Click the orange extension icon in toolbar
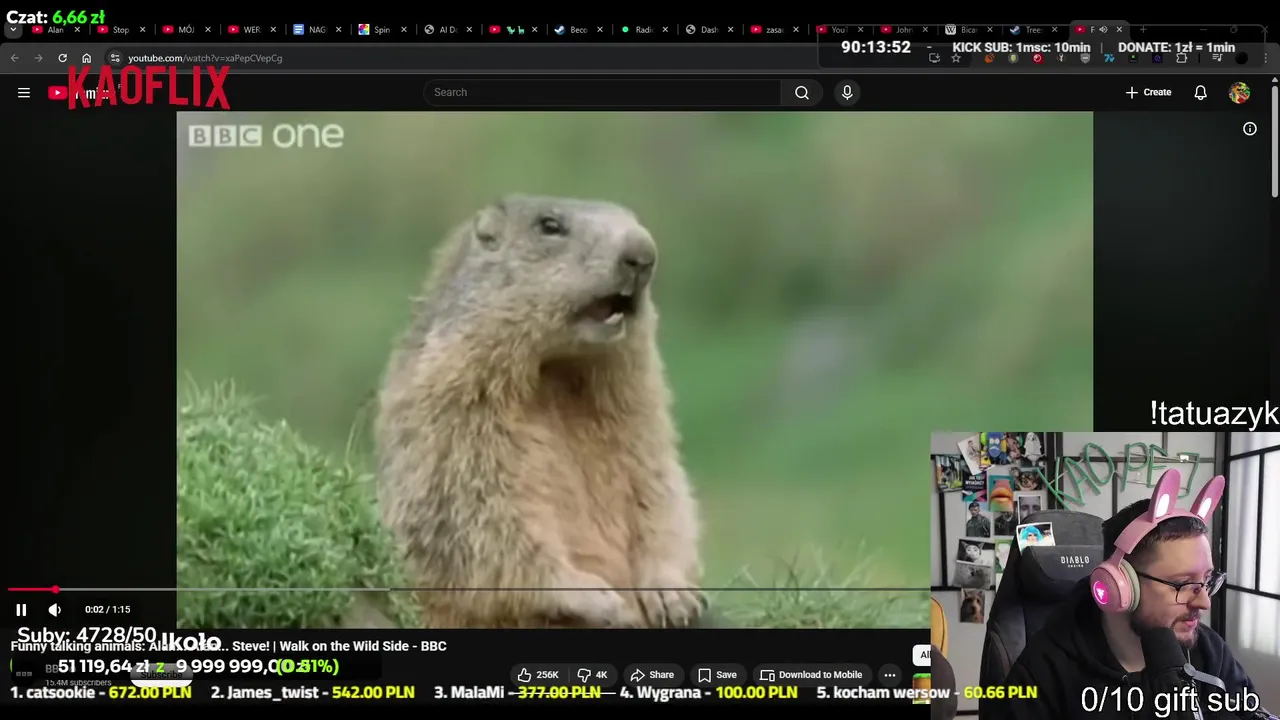Image resolution: width=1280 pixels, height=720 pixels. tap(989, 58)
